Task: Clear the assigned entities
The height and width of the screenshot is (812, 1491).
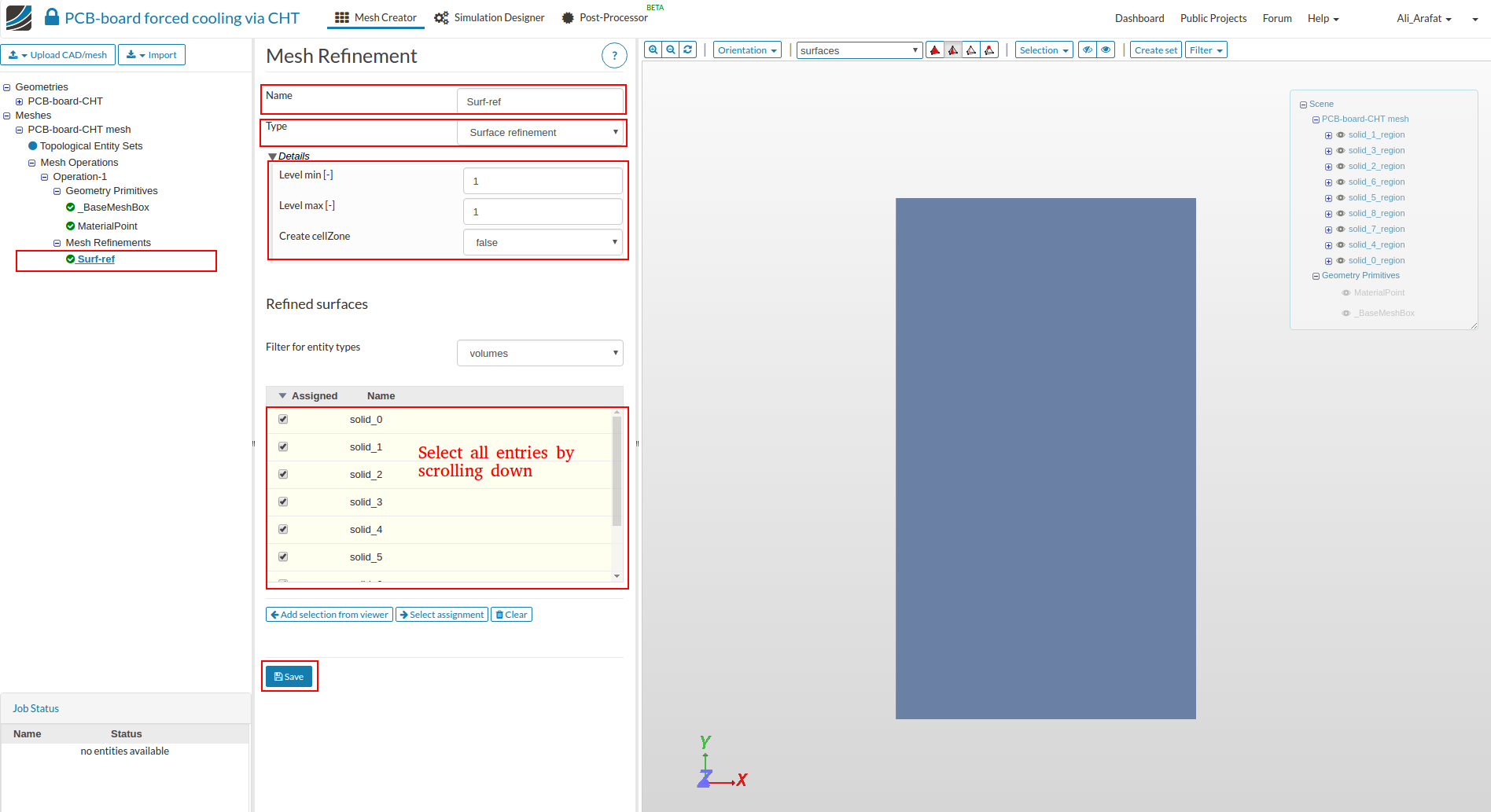Action: click(511, 615)
